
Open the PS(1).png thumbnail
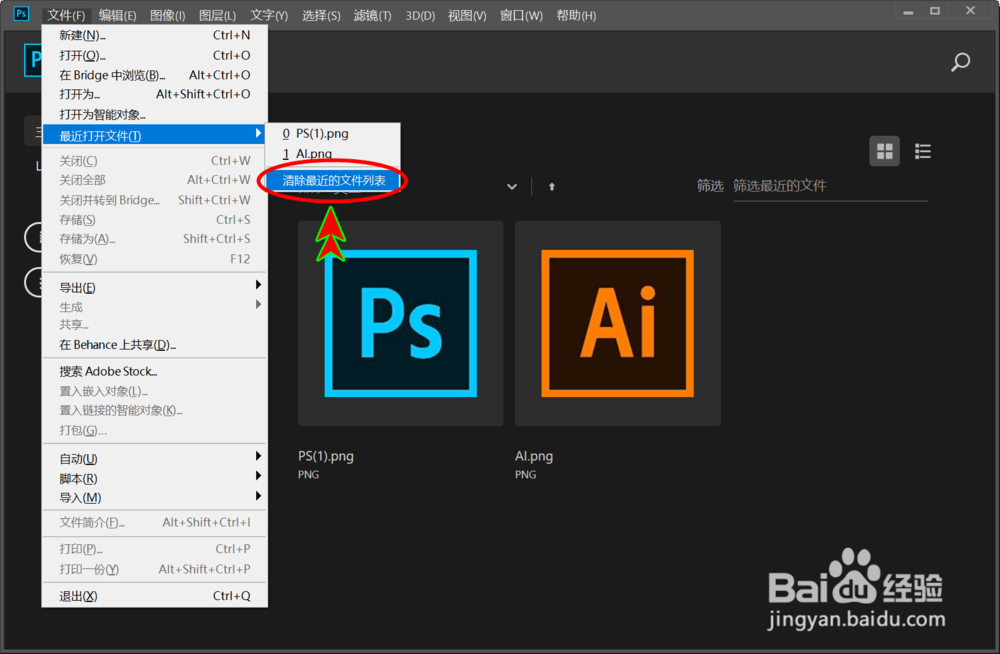click(401, 323)
